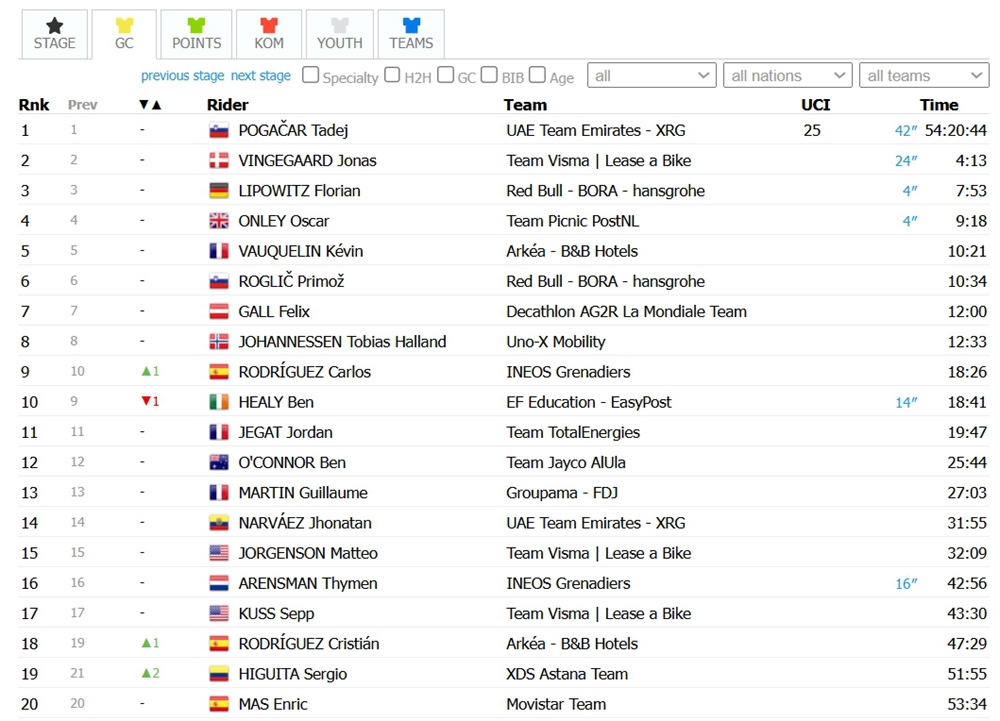Click the Dutch flag beside ARENSMAN
The height and width of the screenshot is (721, 1000).
pyautogui.click(x=219, y=583)
